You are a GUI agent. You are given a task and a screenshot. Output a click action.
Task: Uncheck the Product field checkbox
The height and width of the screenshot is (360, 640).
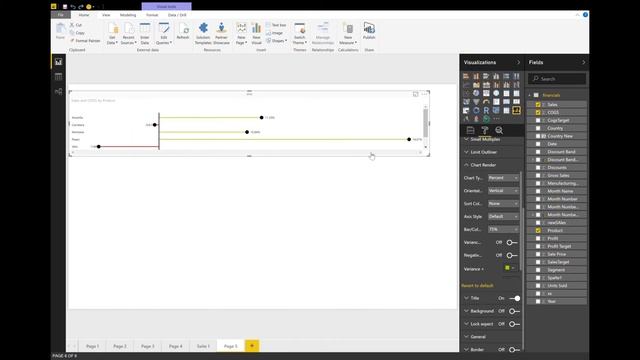pos(538,231)
